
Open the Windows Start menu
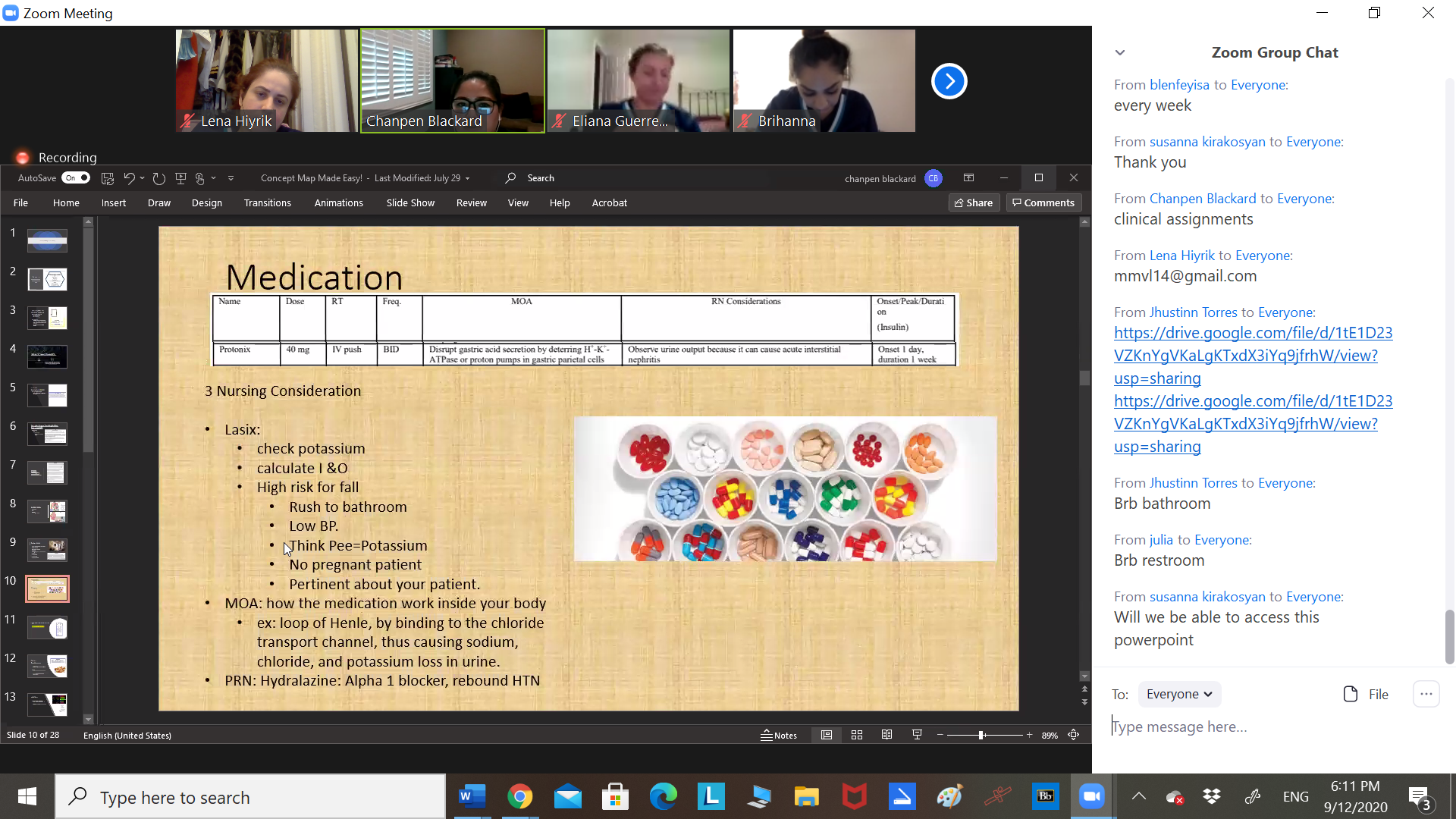(x=27, y=796)
